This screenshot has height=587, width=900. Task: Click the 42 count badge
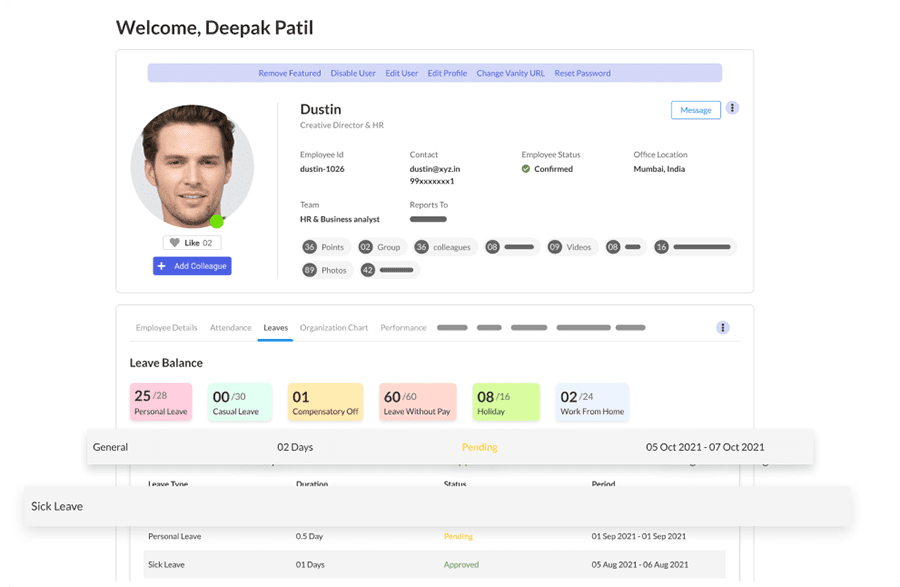(x=389, y=270)
